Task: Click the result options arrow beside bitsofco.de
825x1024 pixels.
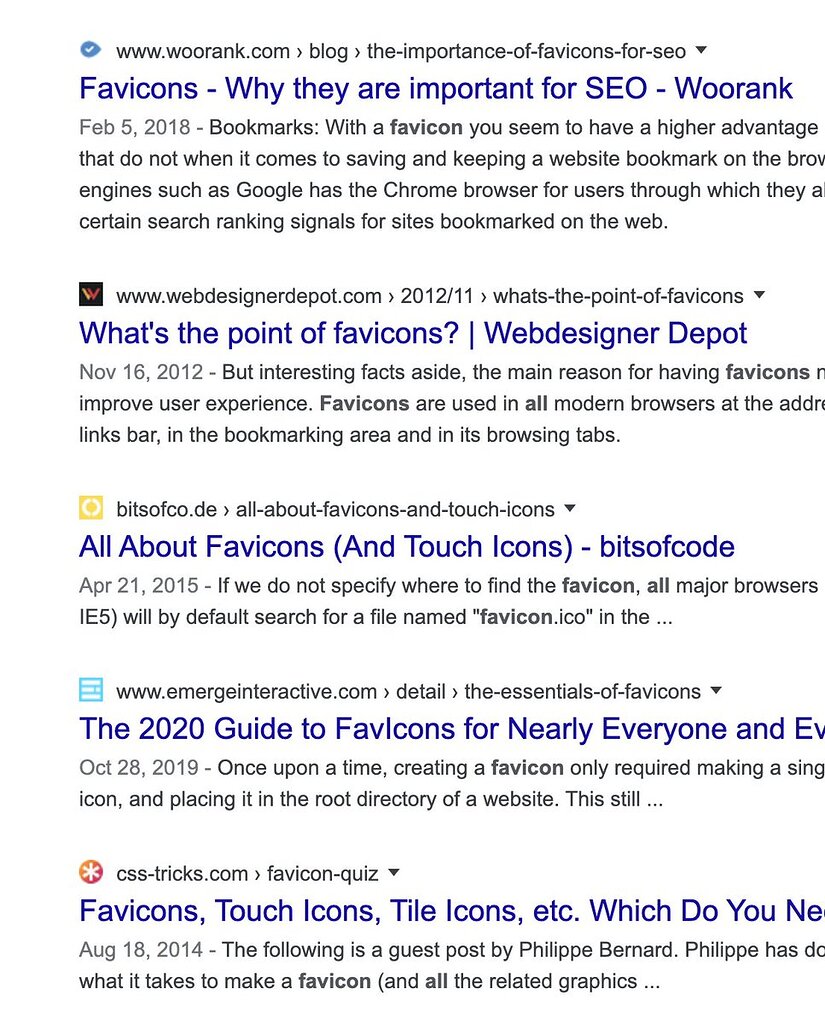Action: point(569,508)
